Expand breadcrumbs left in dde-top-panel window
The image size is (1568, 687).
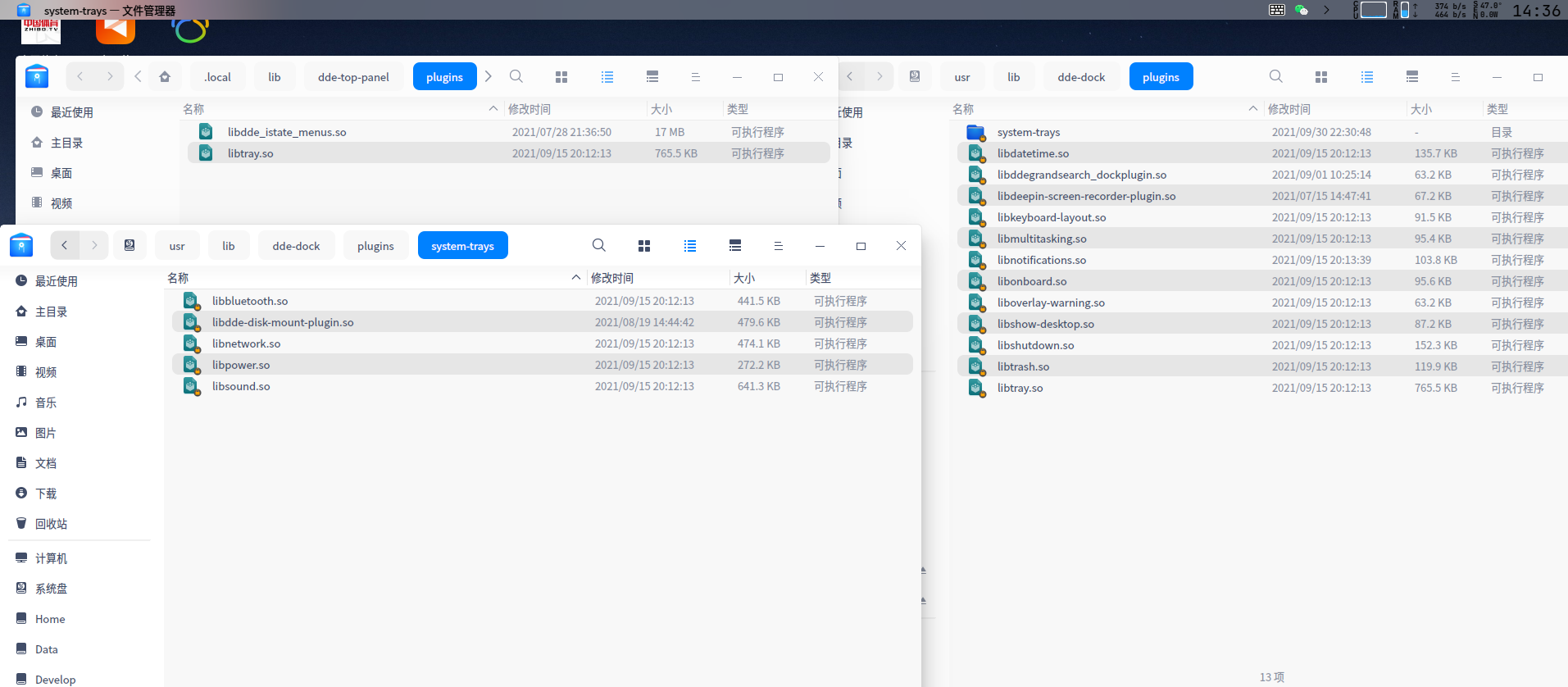coord(138,77)
